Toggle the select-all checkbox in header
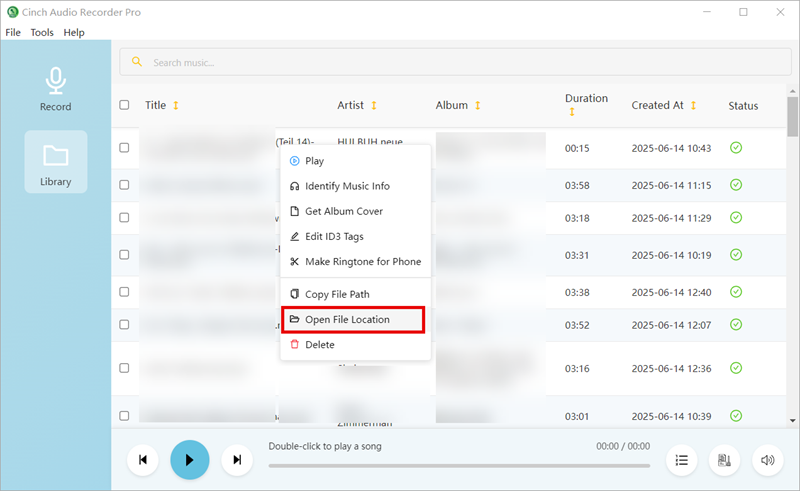 coord(124,105)
